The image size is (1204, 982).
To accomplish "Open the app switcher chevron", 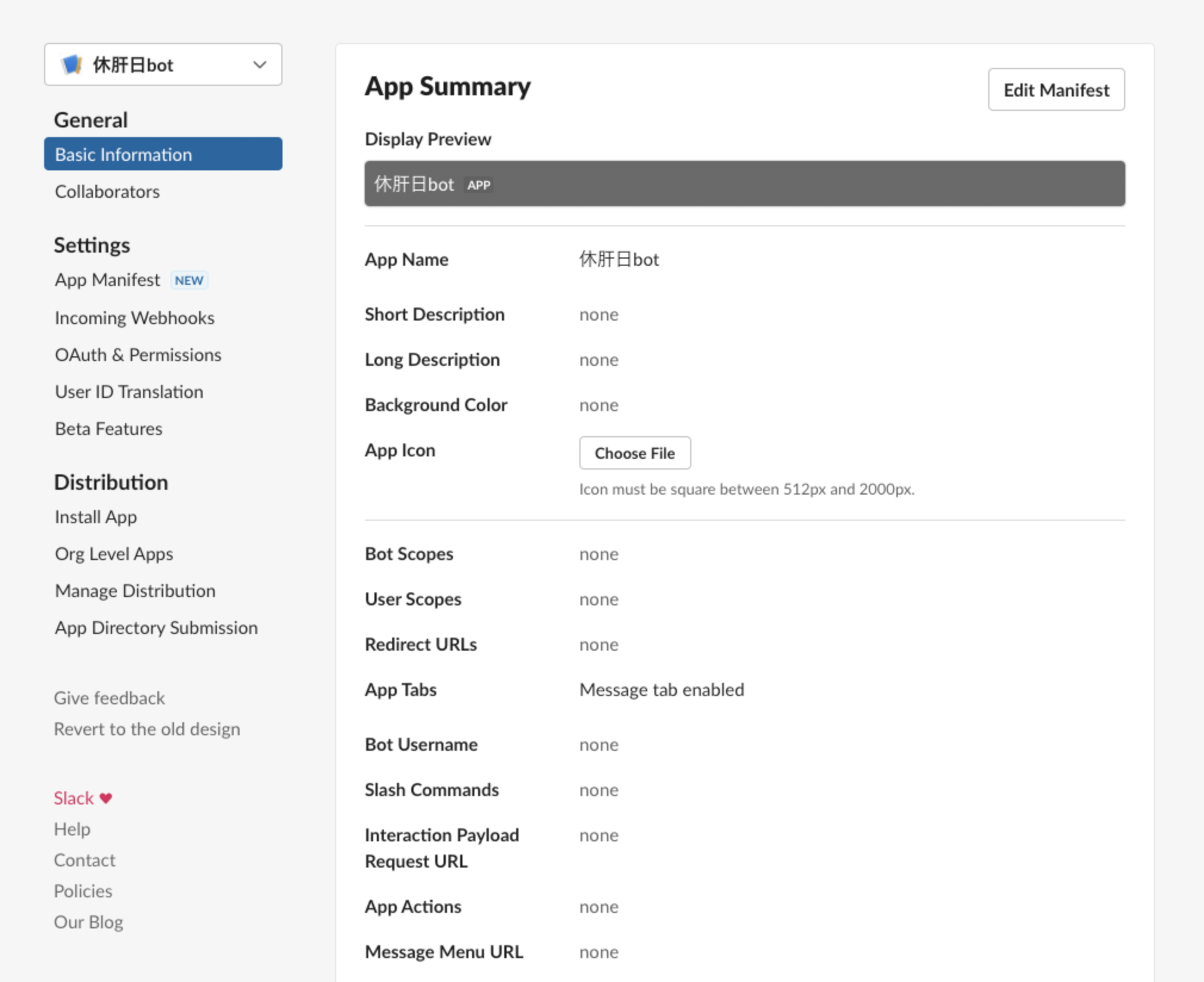I will pos(259,64).
